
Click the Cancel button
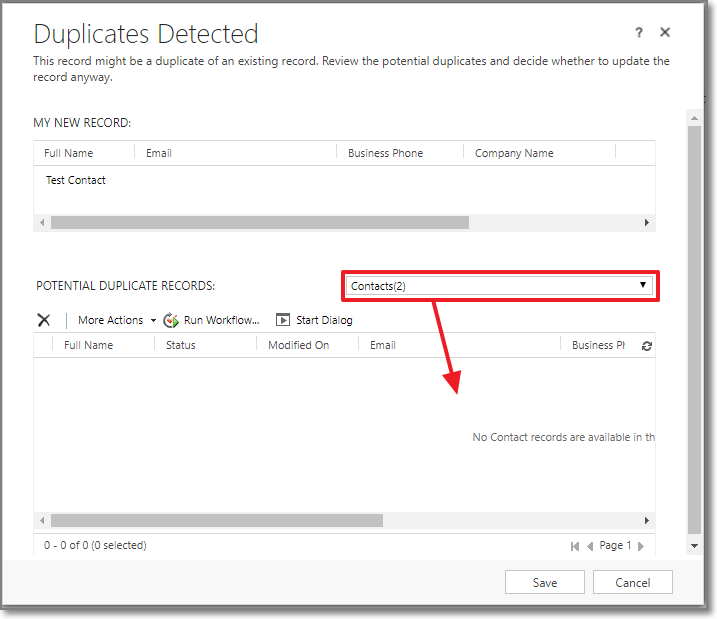pyautogui.click(x=632, y=582)
